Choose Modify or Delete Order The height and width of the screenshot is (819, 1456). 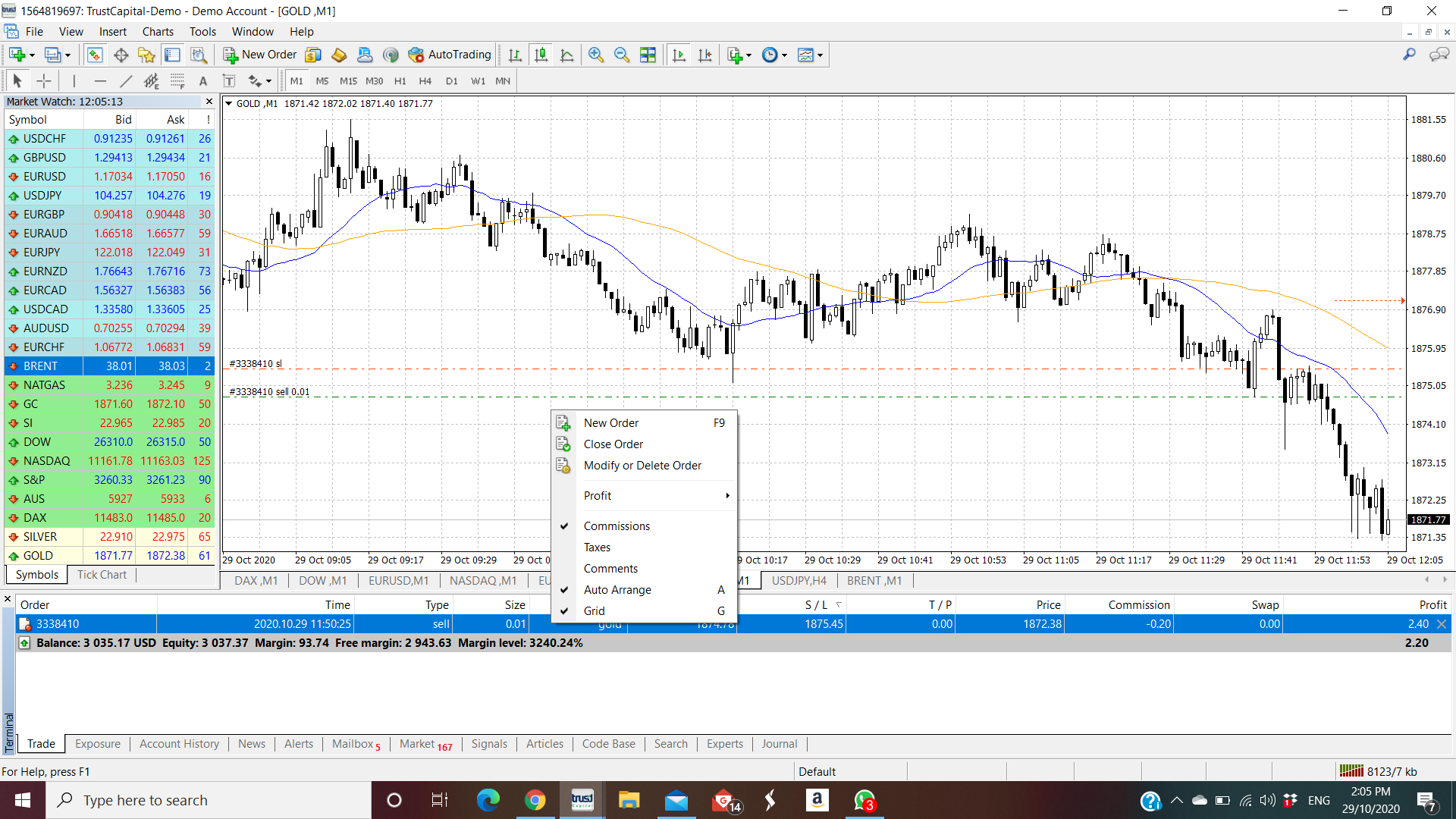644,465
